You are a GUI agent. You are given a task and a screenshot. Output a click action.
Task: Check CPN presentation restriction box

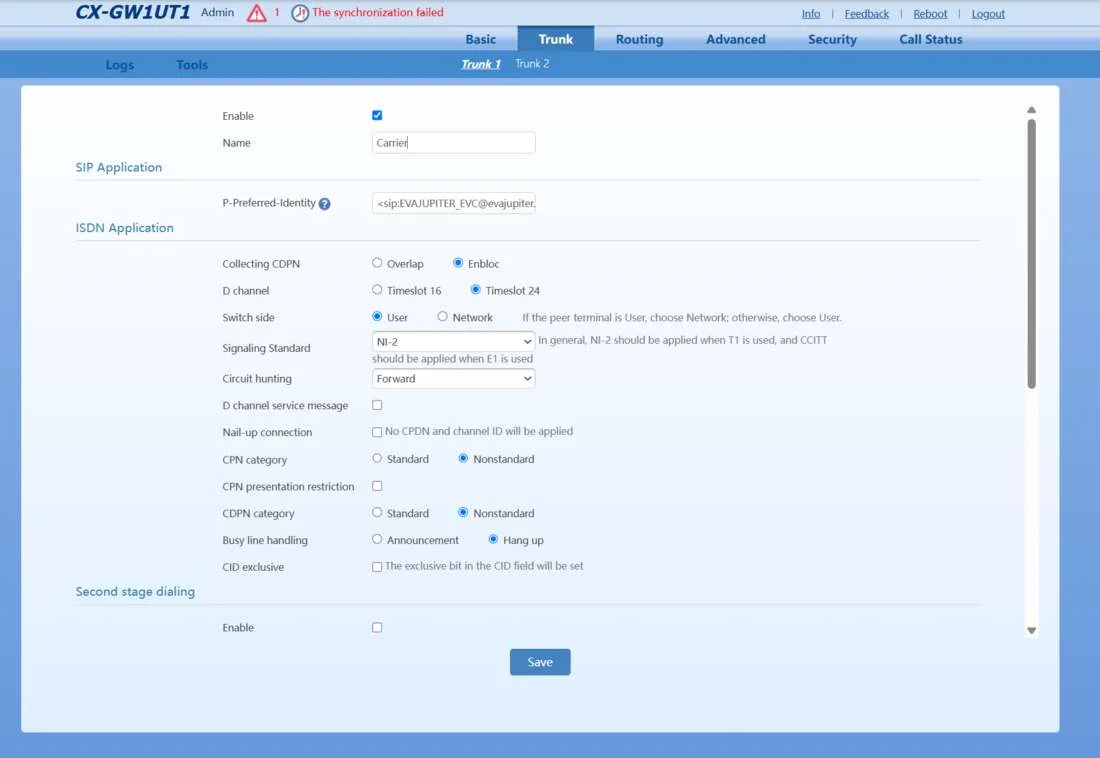(377, 486)
